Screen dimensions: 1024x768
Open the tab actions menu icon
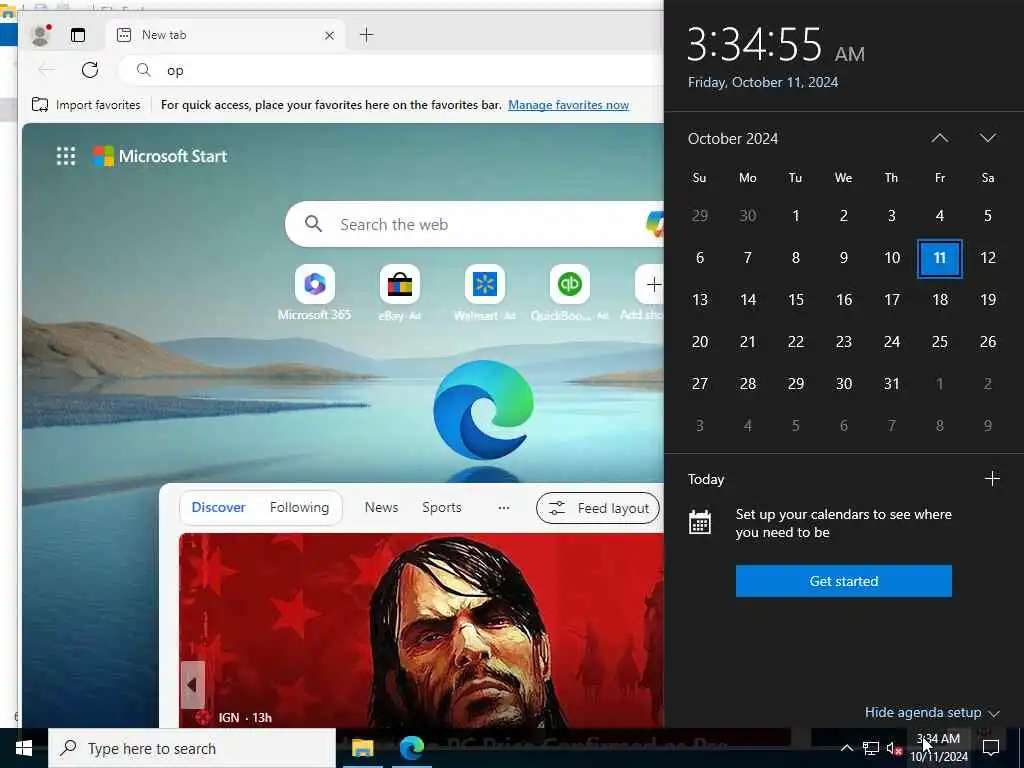(78, 35)
